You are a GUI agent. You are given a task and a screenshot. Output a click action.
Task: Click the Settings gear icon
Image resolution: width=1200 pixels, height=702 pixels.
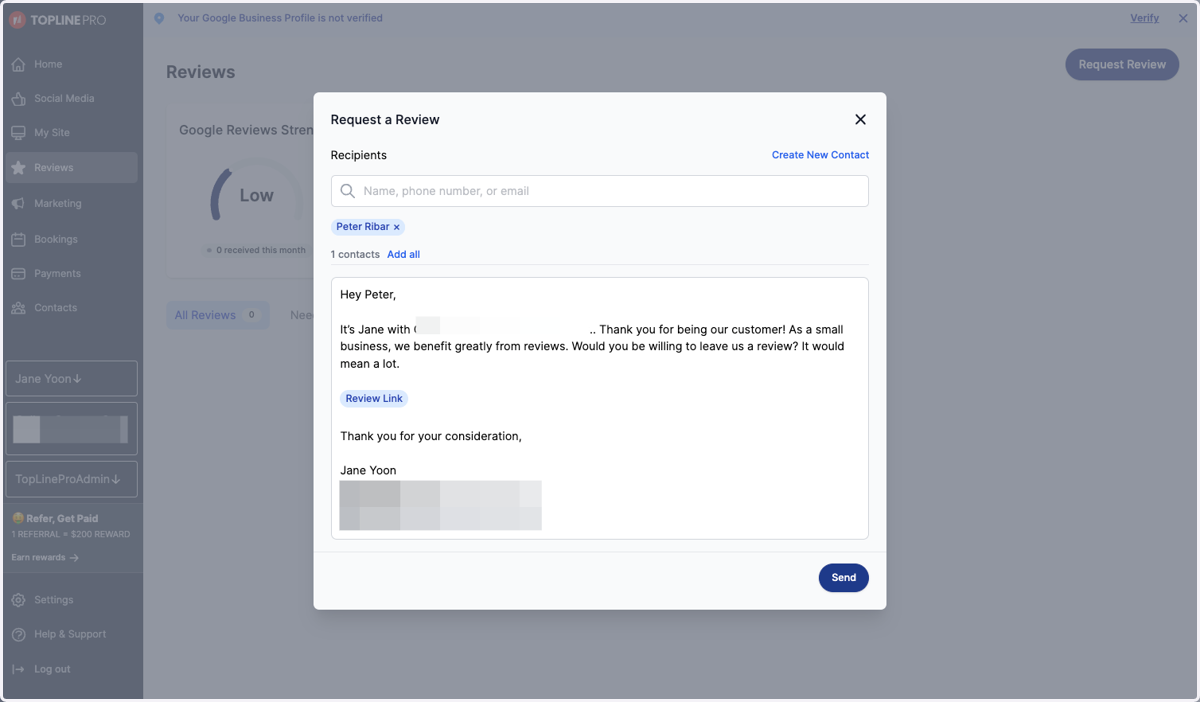coord(18,600)
